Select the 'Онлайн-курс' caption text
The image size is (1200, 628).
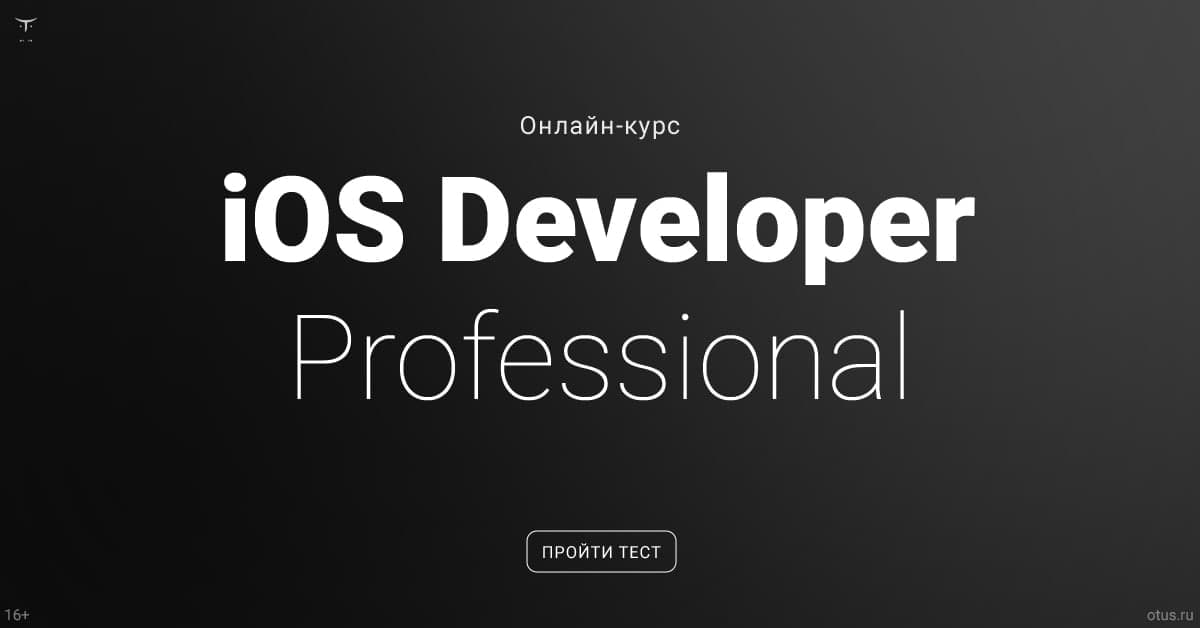(600, 127)
